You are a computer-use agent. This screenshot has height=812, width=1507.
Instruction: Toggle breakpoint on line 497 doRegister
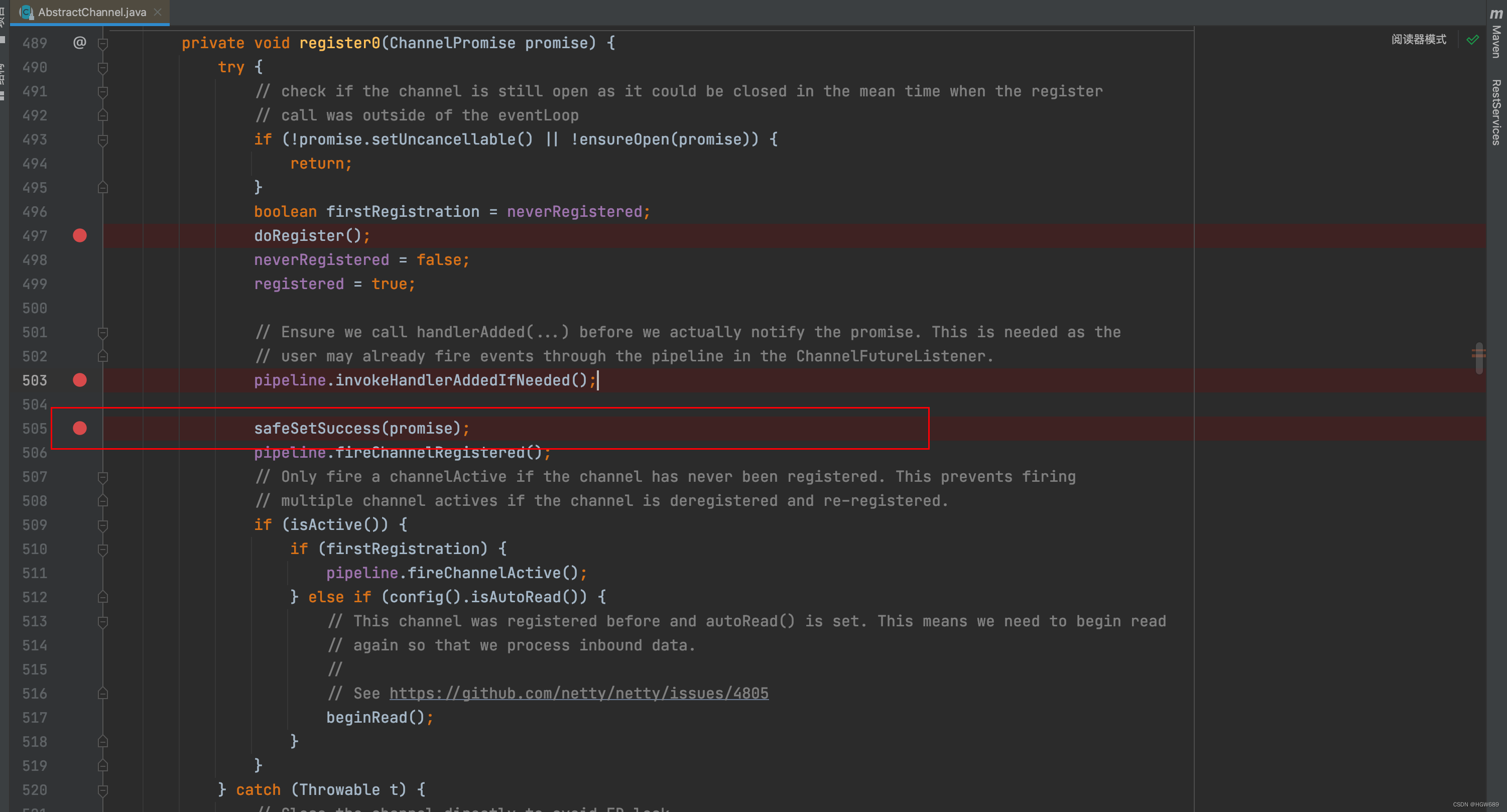tap(79, 236)
